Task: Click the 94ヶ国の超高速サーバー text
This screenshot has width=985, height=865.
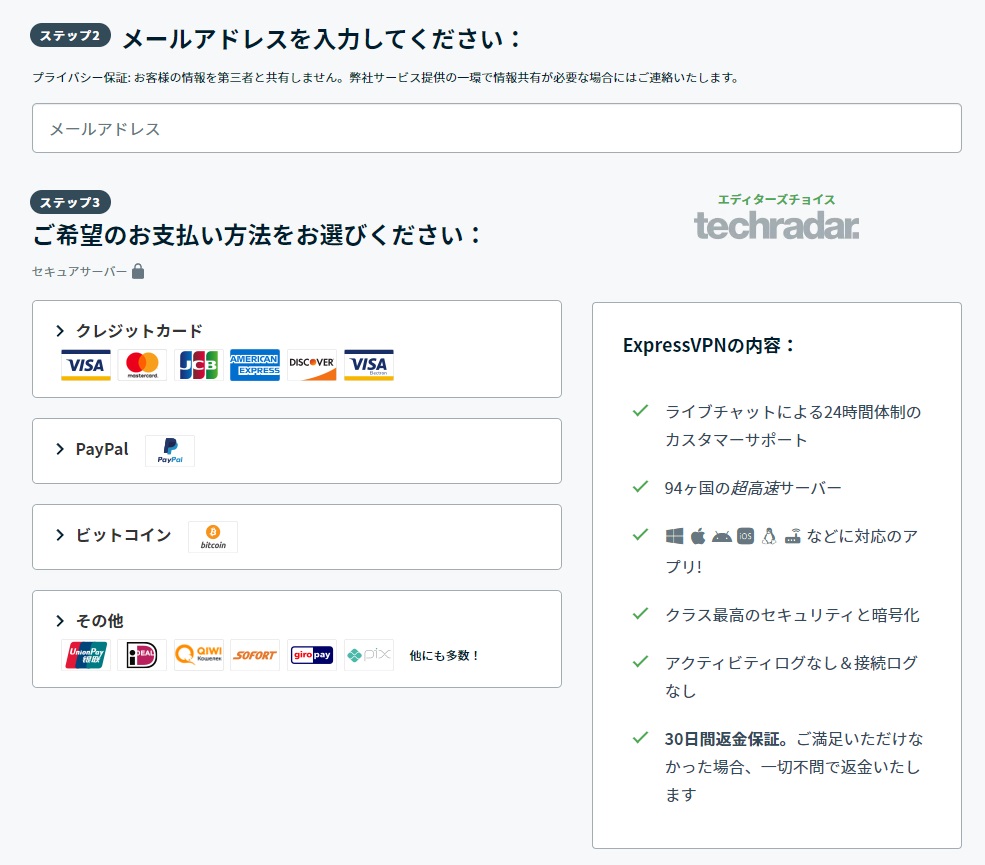Action: point(753,487)
